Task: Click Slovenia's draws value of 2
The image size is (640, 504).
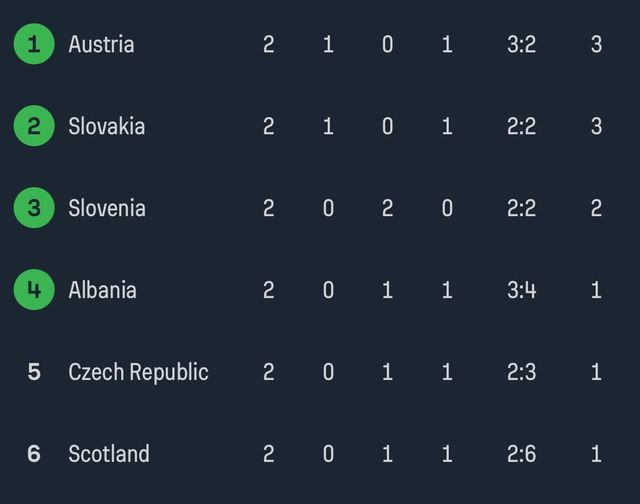Action: (x=388, y=208)
